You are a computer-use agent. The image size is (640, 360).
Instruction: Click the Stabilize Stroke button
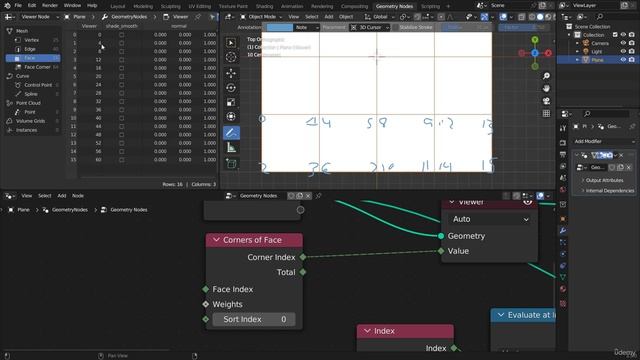[x=415, y=27]
